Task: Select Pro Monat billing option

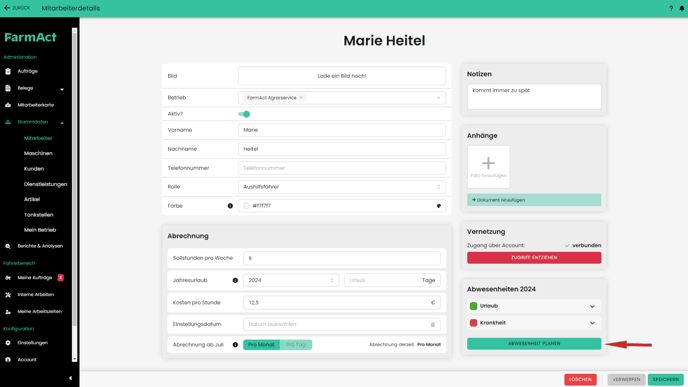Action: (x=262, y=345)
